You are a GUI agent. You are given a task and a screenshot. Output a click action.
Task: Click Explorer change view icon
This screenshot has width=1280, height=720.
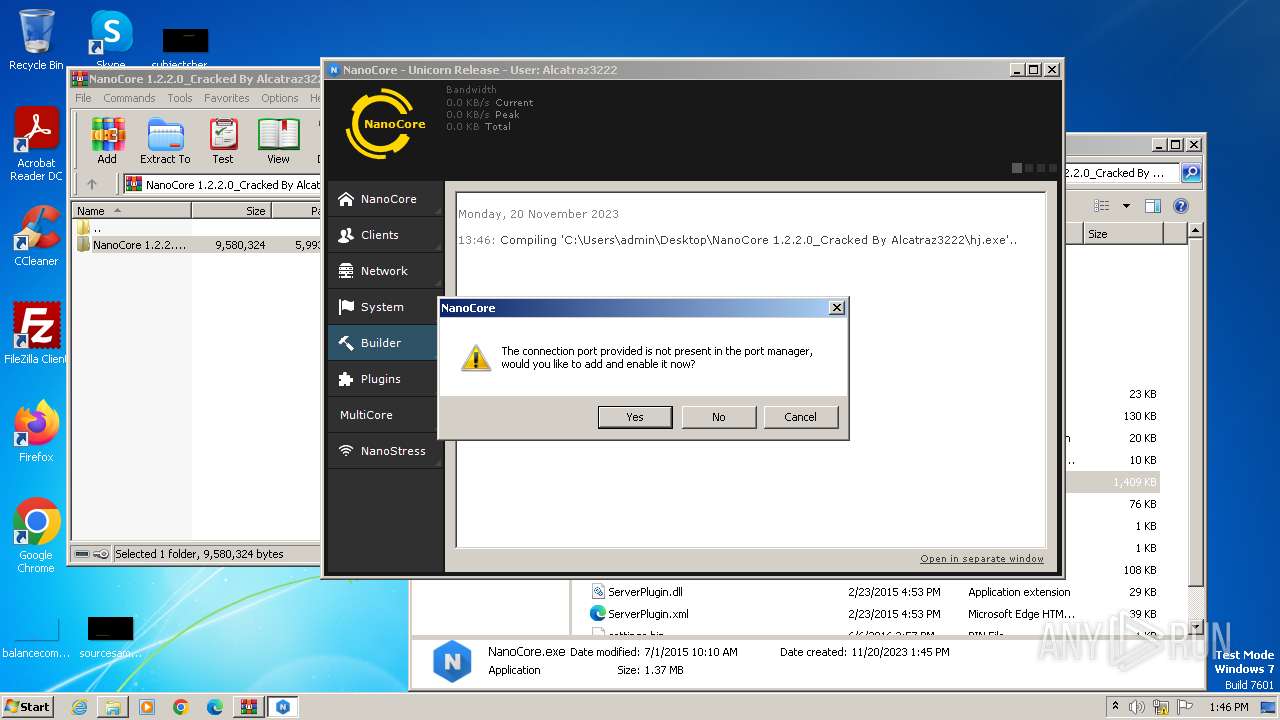[x=1101, y=206]
